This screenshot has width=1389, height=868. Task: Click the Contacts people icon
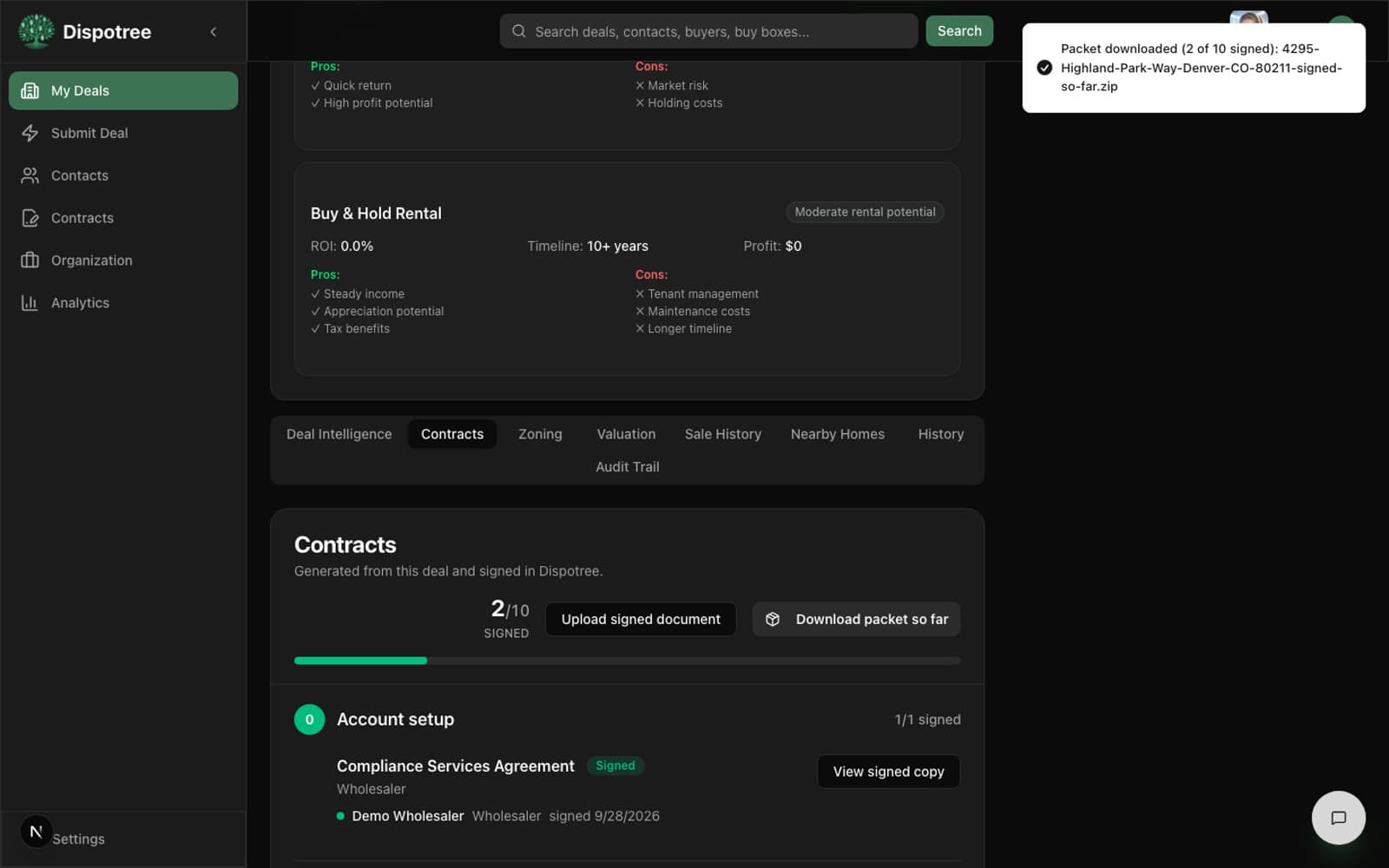pyautogui.click(x=30, y=175)
